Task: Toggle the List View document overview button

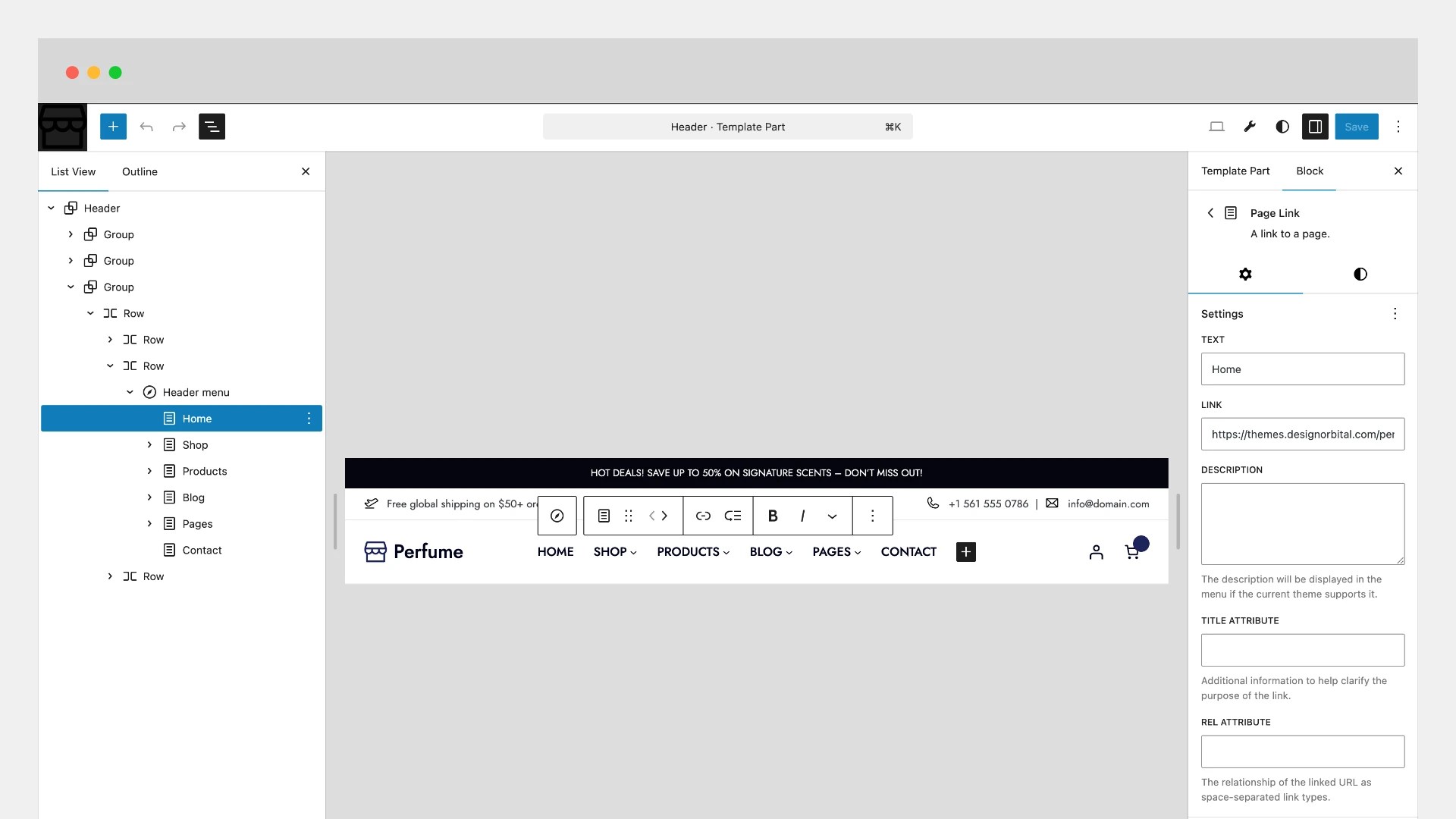Action: pos(212,127)
